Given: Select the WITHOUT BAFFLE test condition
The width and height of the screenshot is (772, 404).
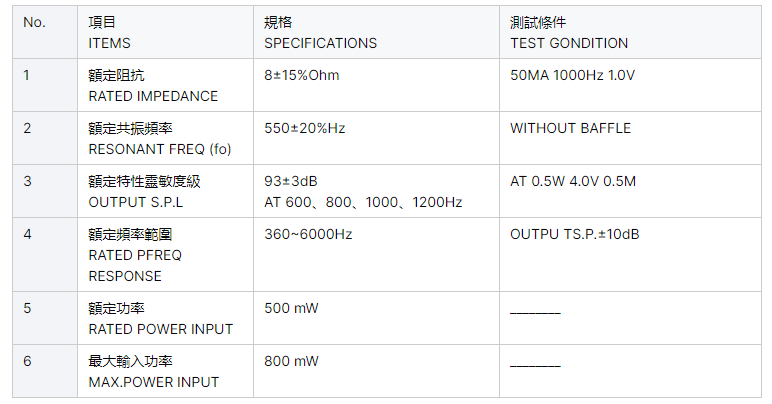Looking at the screenshot, I should pos(570,128).
